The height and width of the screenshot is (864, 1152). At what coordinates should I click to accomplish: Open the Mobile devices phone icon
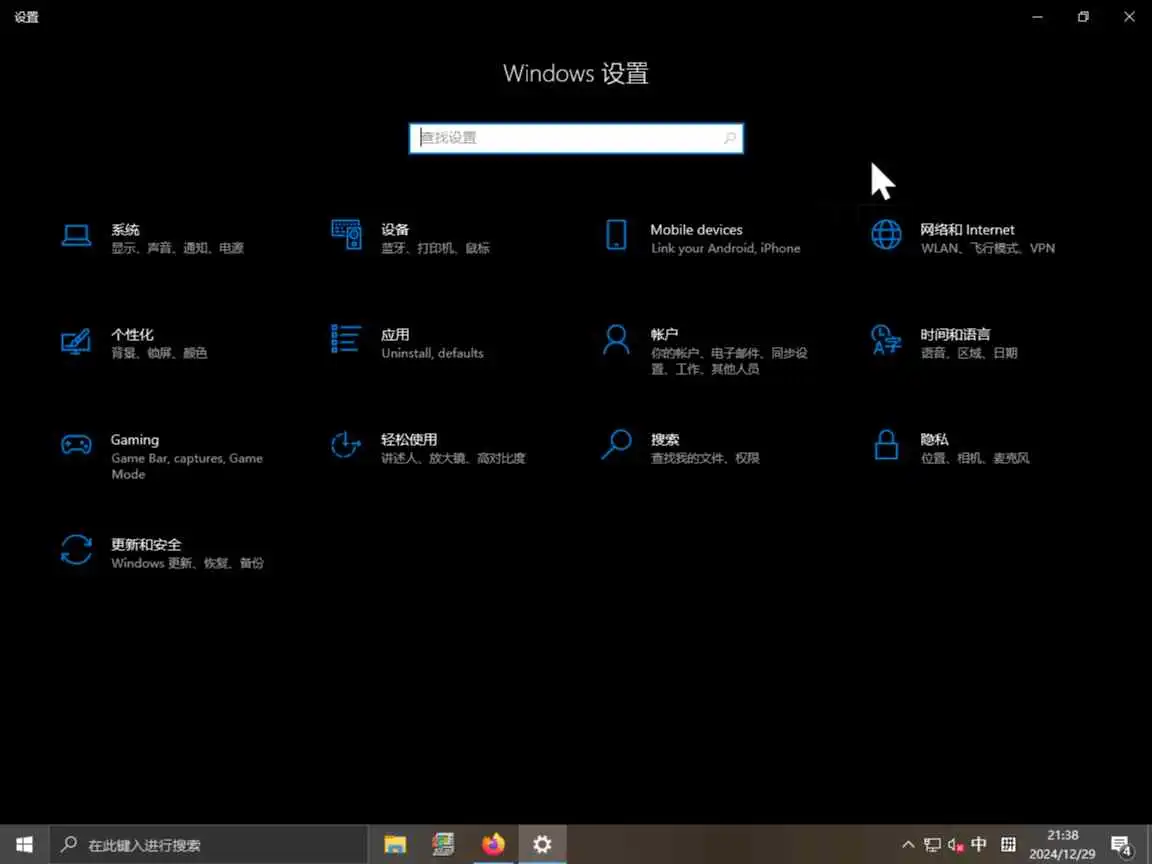tap(616, 235)
